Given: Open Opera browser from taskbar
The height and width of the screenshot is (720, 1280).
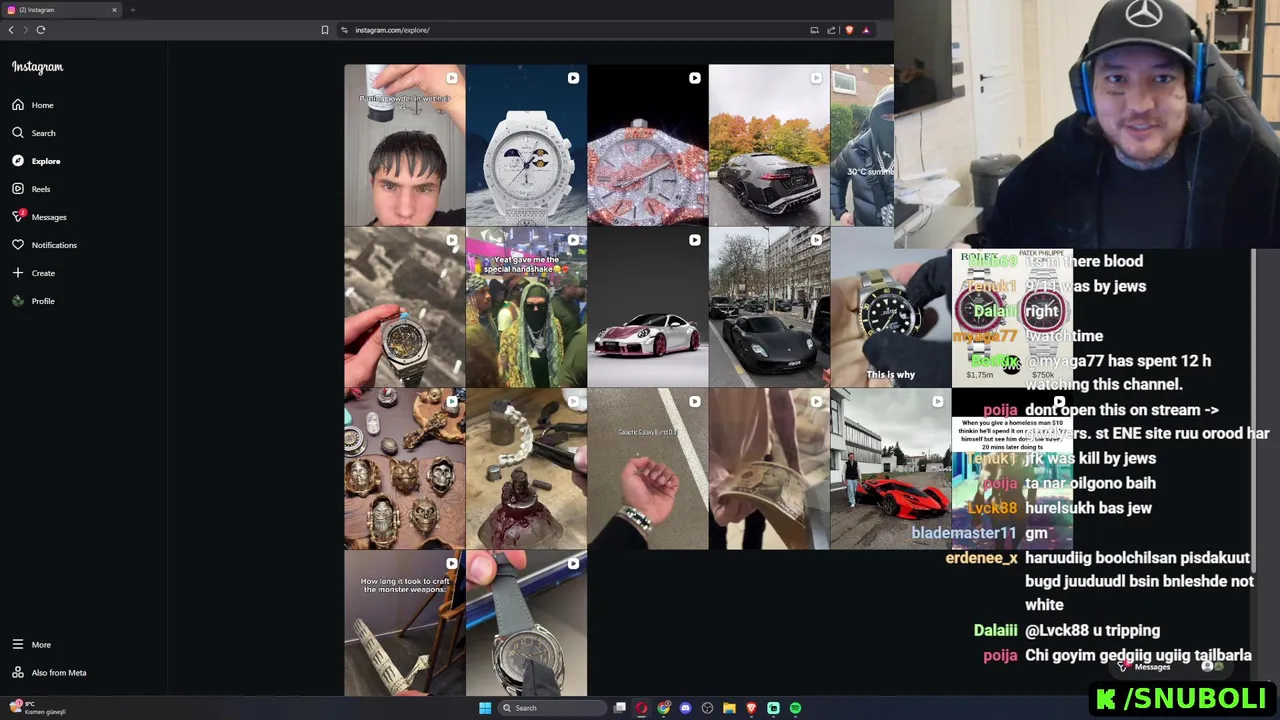Looking at the screenshot, I should [x=642, y=708].
